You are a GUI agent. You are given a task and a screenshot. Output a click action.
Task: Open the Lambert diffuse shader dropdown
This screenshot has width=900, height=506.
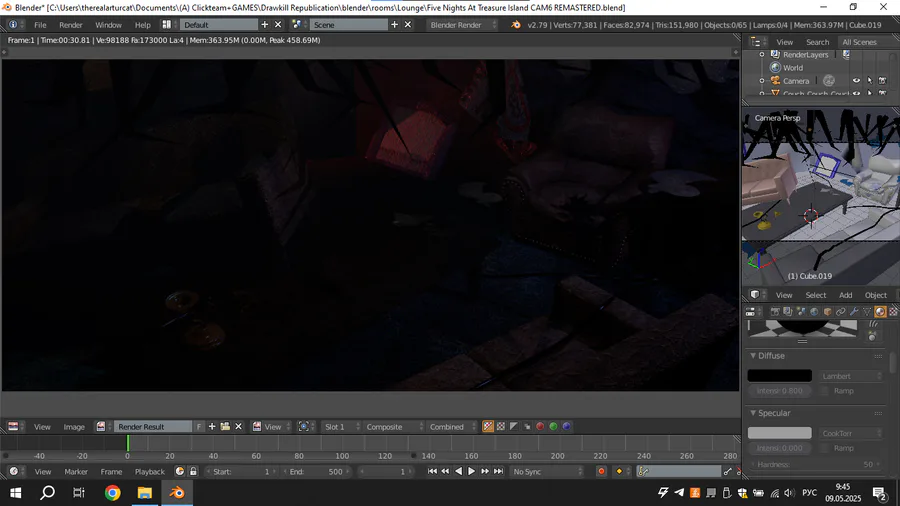851,376
